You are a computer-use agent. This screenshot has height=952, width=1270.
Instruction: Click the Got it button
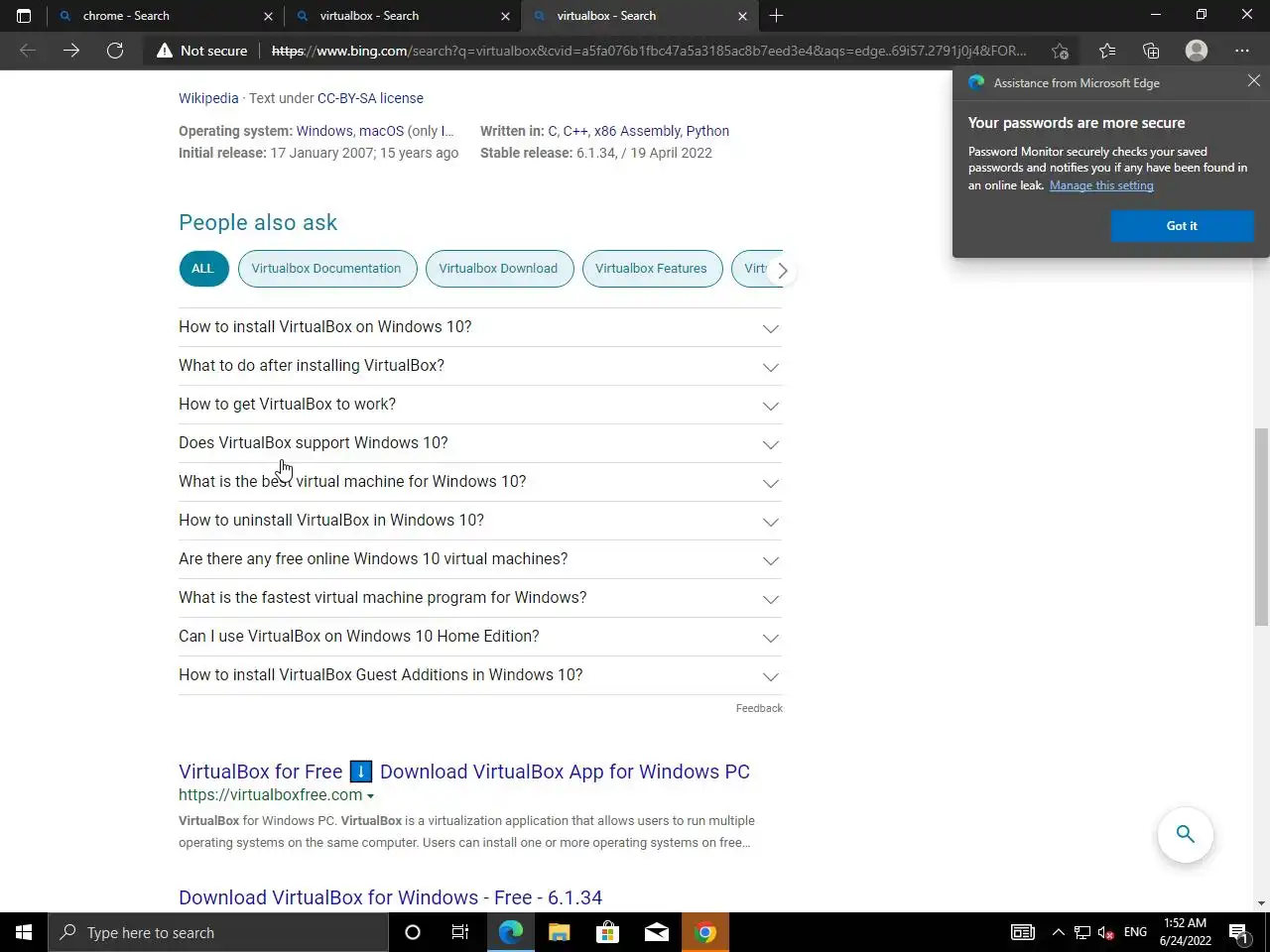coord(1182,226)
